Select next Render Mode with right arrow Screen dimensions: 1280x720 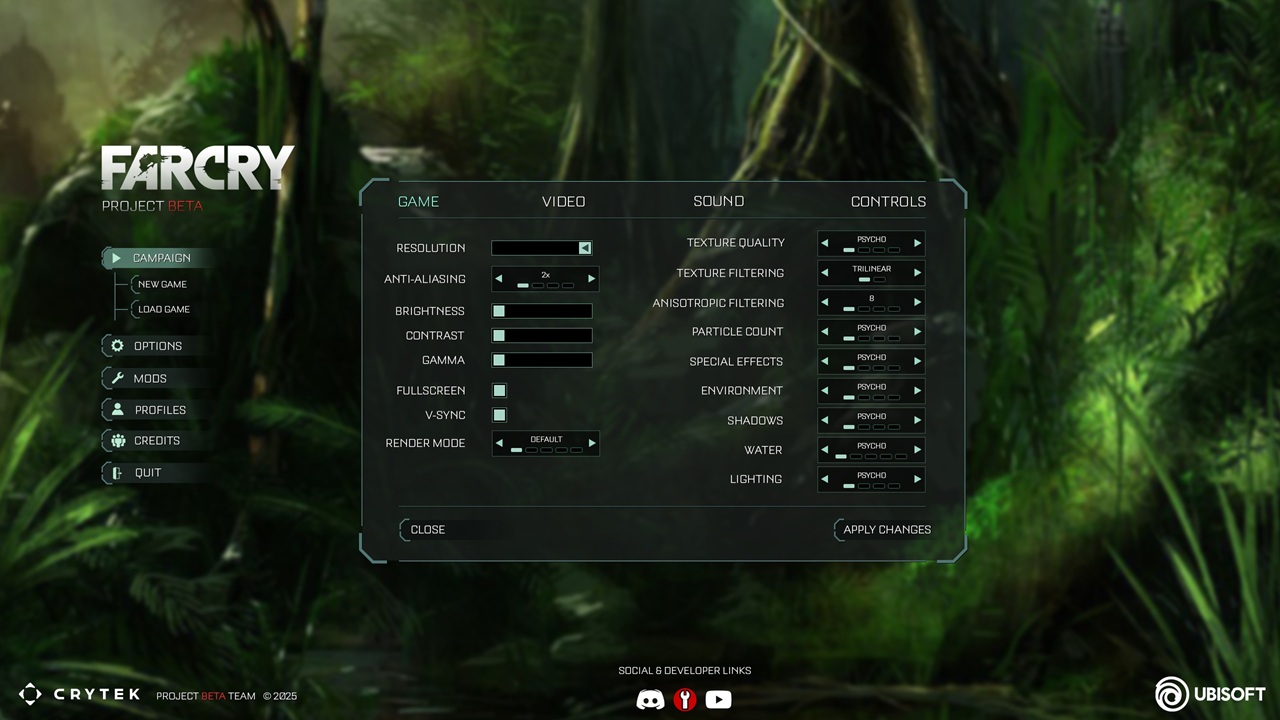tap(591, 443)
